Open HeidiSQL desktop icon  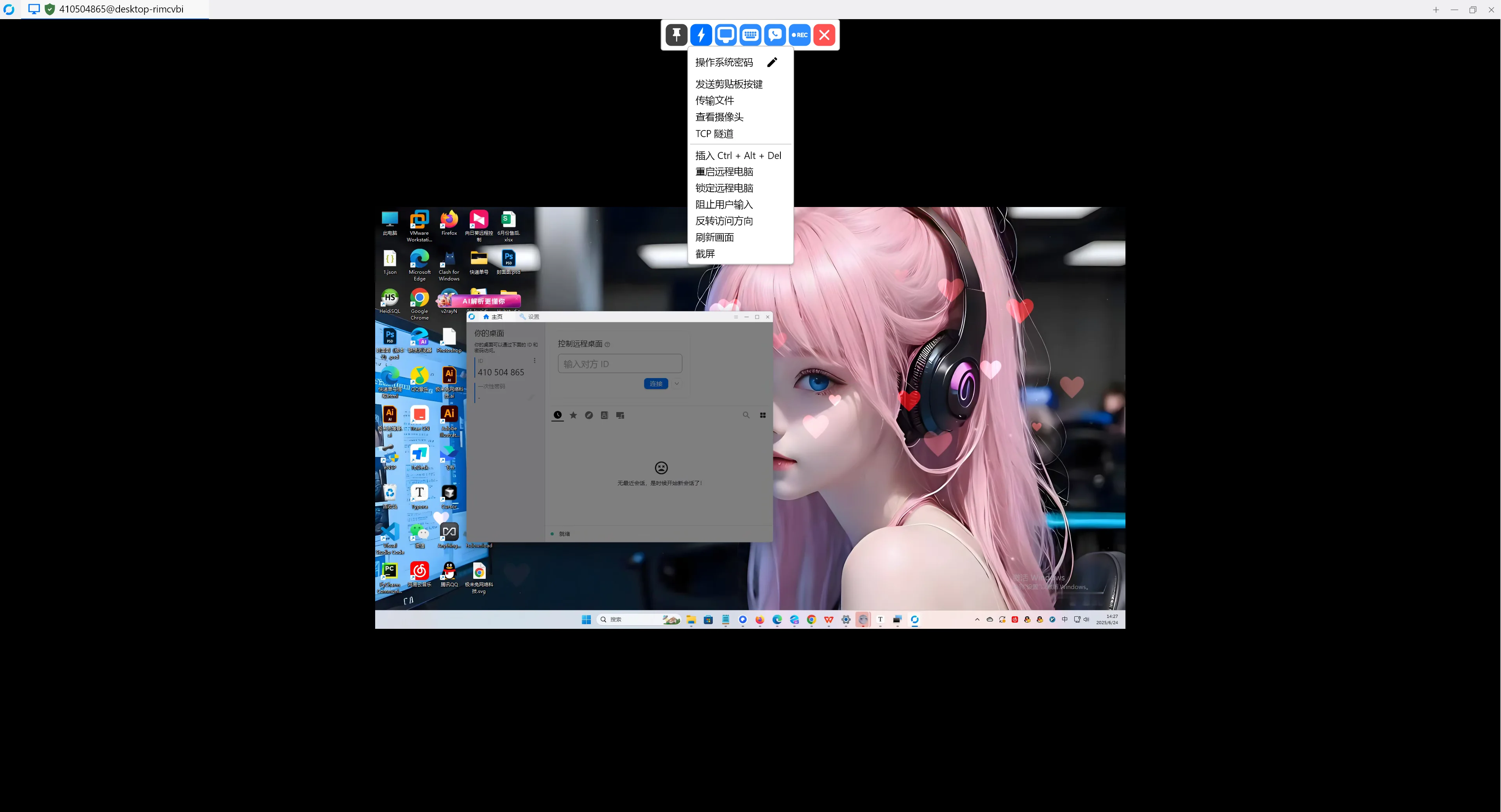390,302
